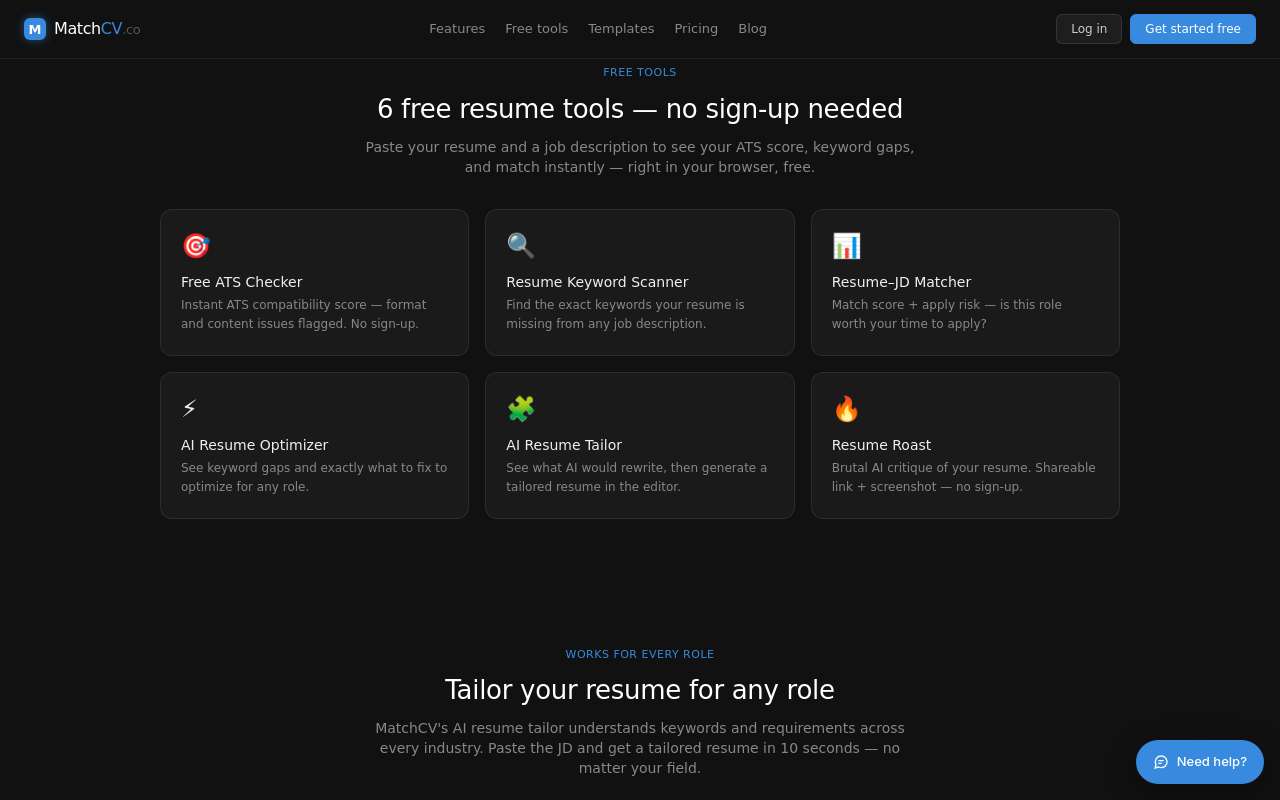This screenshot has width=1280, height=800.
Task: Click the chat bubble icon in Need help
Action: (x=1161, y=762)
